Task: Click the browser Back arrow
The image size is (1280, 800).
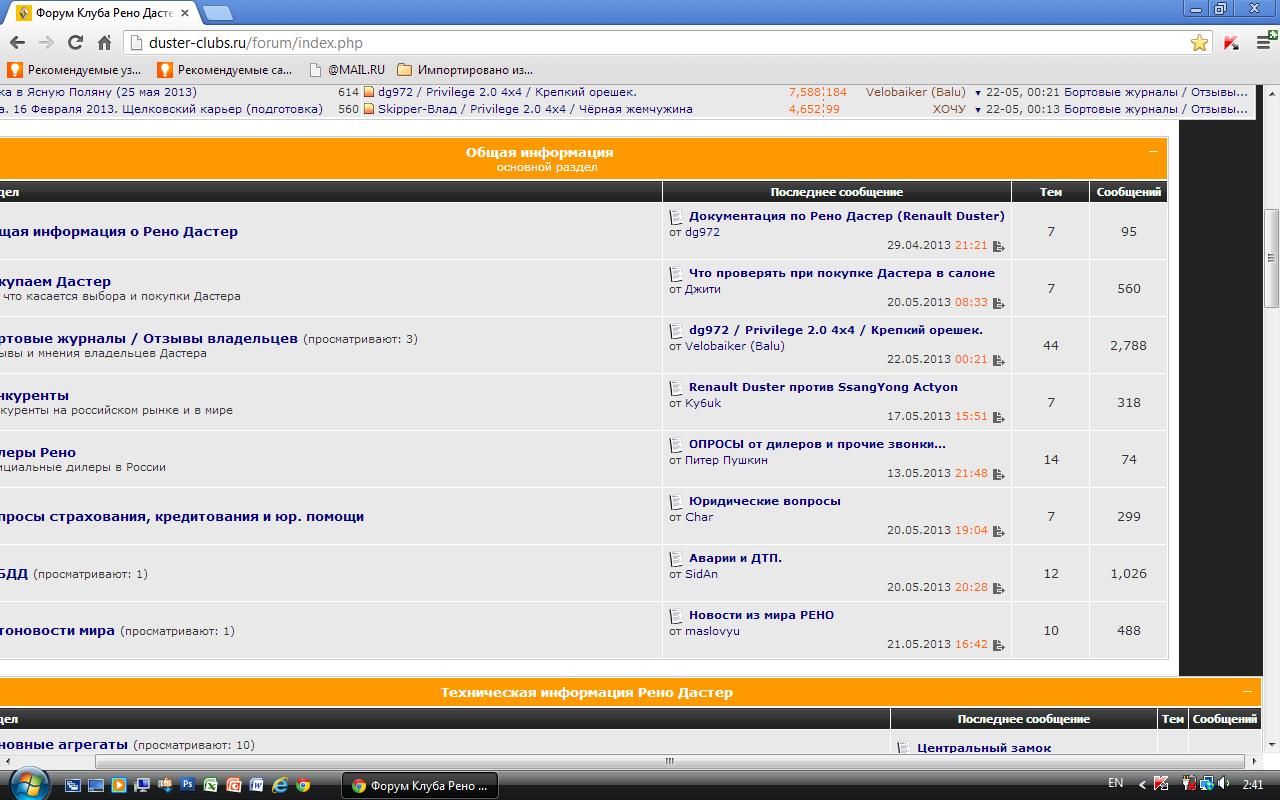Action: pyautogui.click(x=16, y=43)
